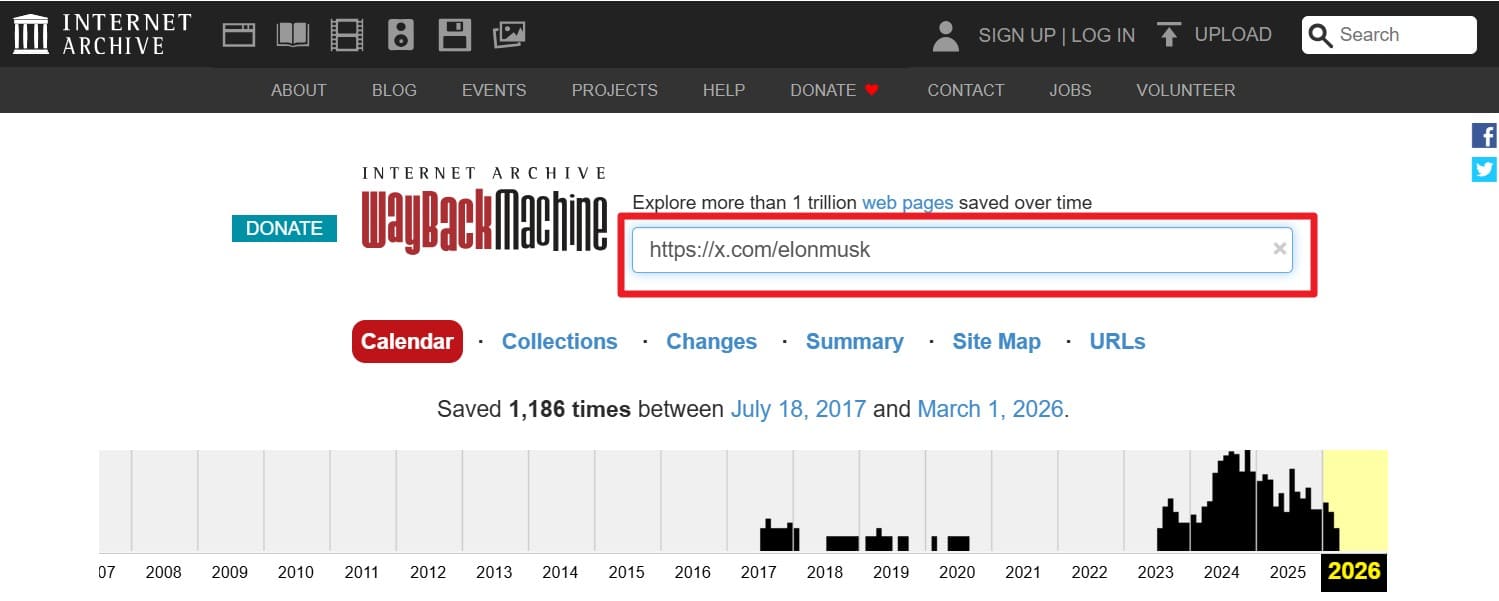This screenshot has width=1499, height=601.
Task: Select year 2011 on the timeline
Action: 362,572
